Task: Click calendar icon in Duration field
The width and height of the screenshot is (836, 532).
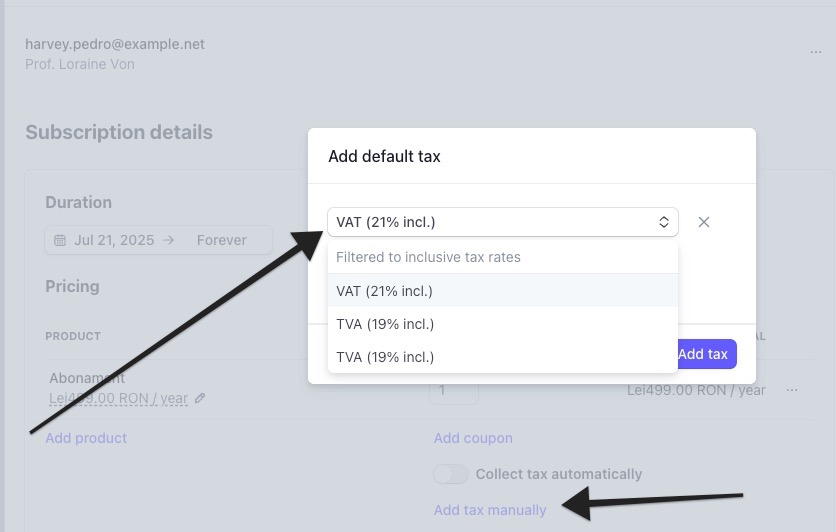Action: [60, 240]
